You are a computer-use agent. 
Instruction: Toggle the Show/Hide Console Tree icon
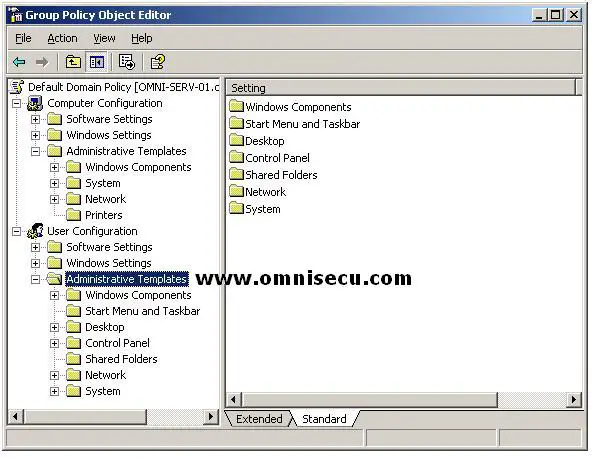pos(97,62)
